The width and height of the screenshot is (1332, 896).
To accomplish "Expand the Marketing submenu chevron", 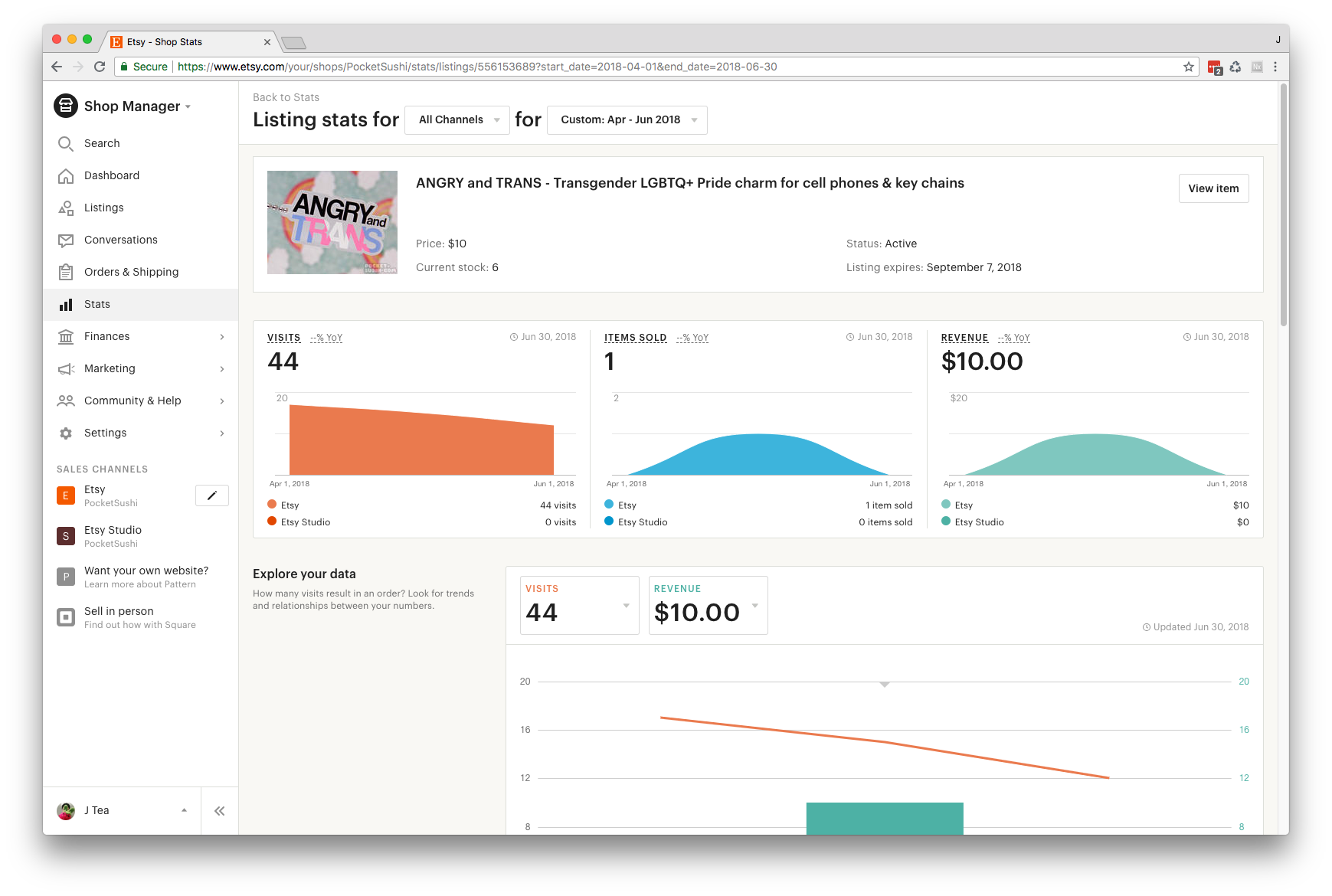I will point(222,369).
